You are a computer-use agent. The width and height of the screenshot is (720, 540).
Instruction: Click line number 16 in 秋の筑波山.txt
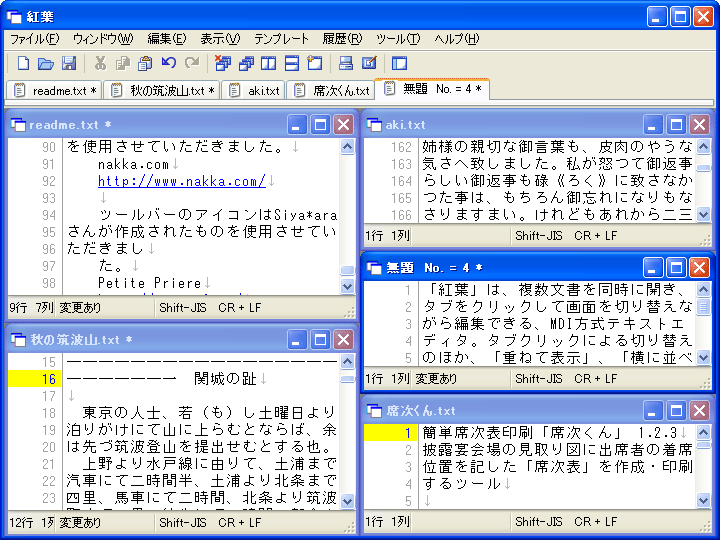pyautogui.click(x=49, y=379)
